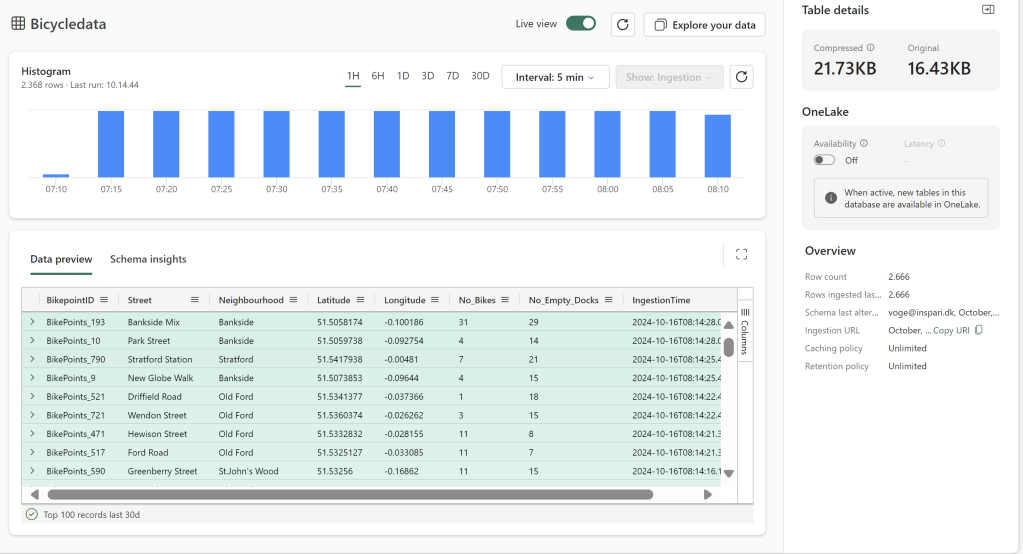This screenshot has width=1023, height=554.
Task: Open the BikepointID column menu icon
Action: [105, 300]
